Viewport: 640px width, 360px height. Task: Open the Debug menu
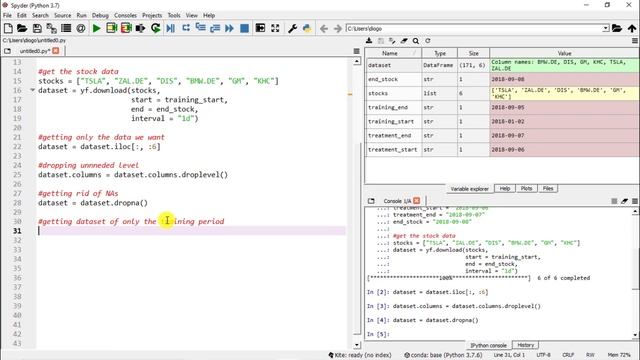(100, 15)
